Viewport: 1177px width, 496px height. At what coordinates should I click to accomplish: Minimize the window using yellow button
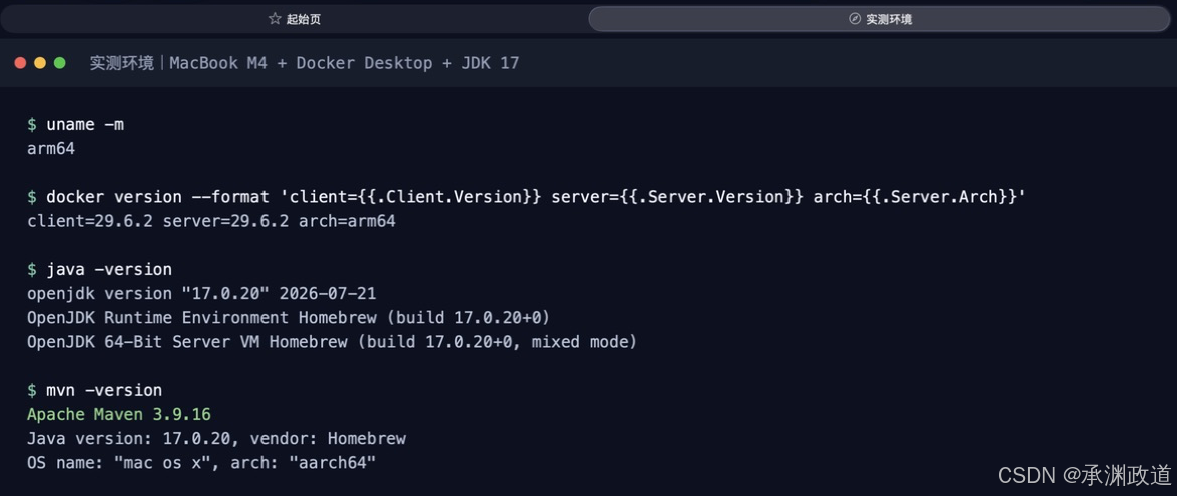[40, 63]
